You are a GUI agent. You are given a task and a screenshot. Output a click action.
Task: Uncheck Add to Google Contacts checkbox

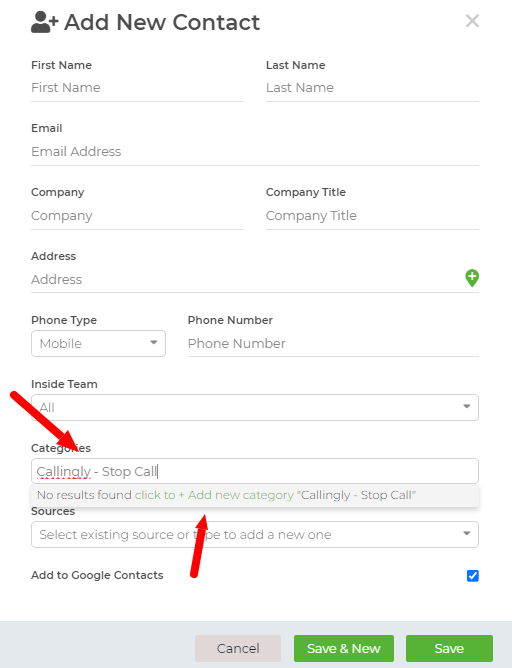click(x=473, y=576)
